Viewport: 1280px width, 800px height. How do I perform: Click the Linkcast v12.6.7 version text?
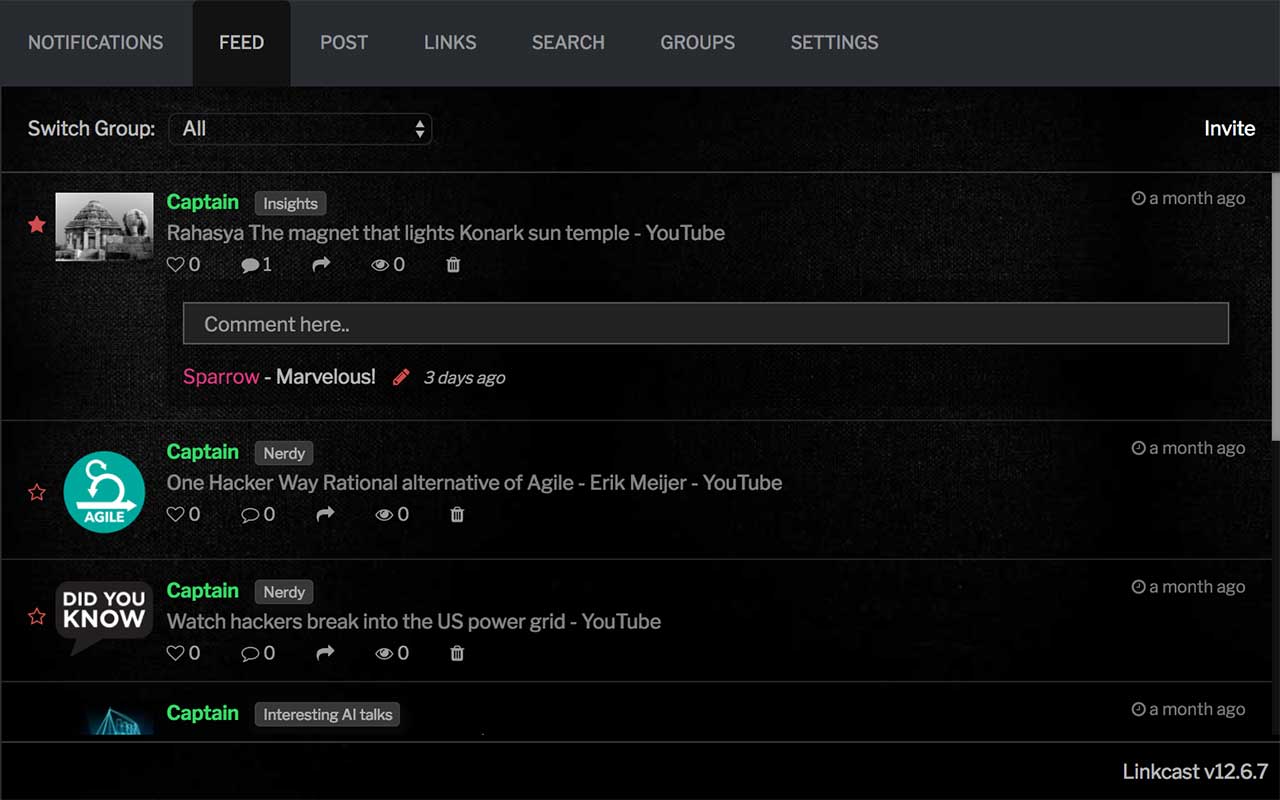click(x=1195, y=771)
